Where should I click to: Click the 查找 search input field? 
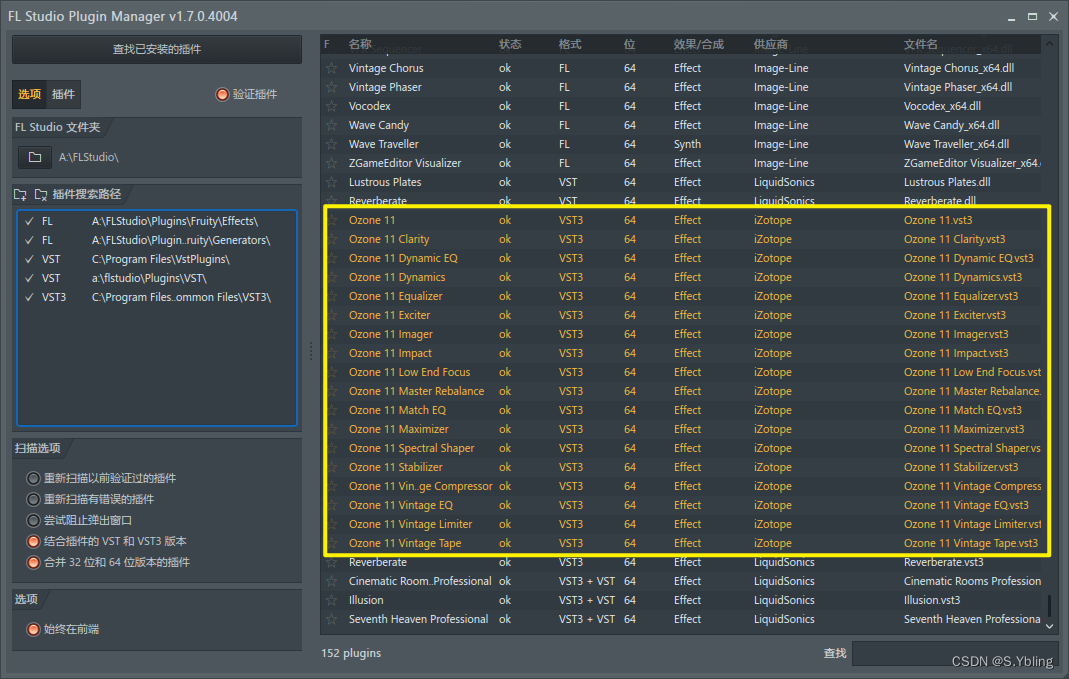(x=954, y=653)
